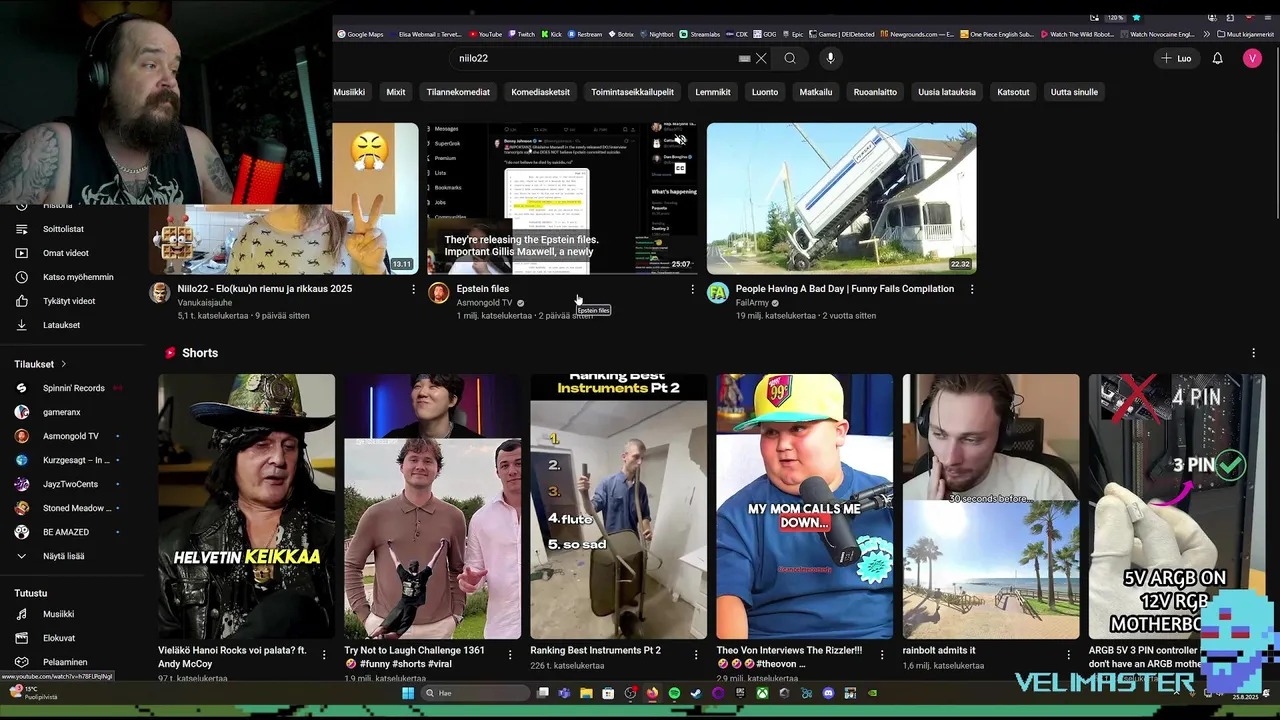The width and height of the screenshot is (1280, 720).
Task: Open the account avatar menu
Action: (x=1252, y=58)
